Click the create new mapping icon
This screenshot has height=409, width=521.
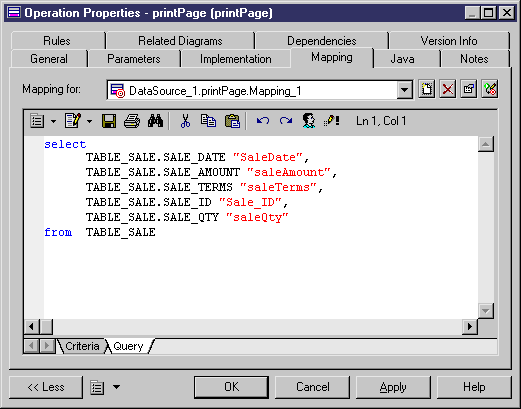(x=426, y=89)
